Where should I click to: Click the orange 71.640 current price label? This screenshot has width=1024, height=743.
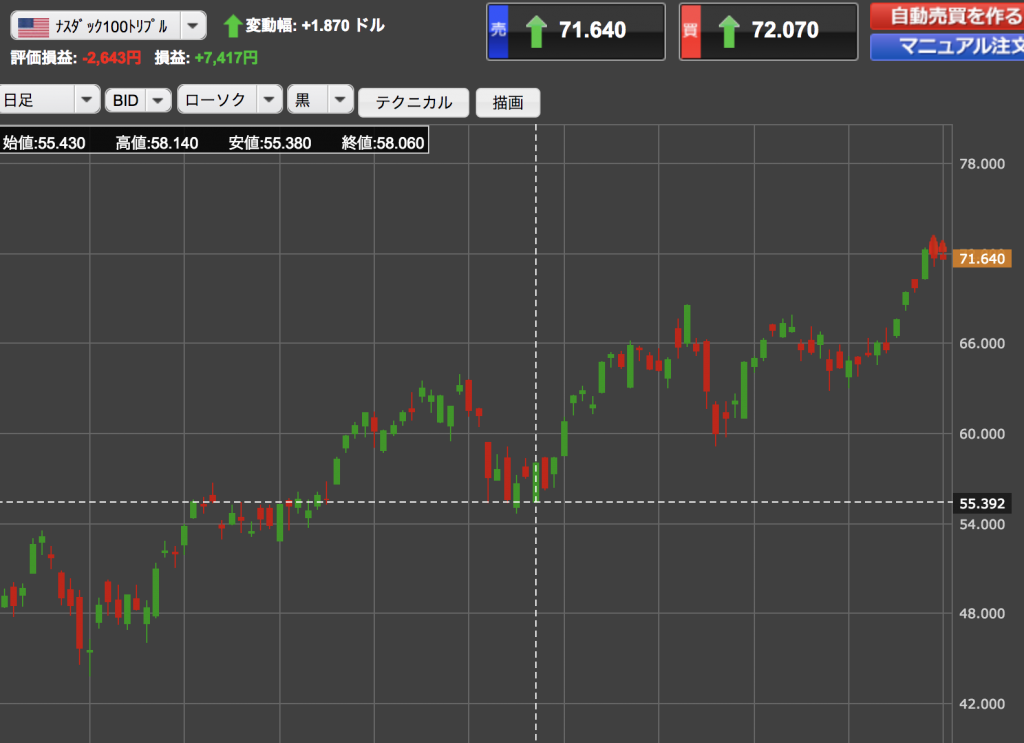pos(982,259)
